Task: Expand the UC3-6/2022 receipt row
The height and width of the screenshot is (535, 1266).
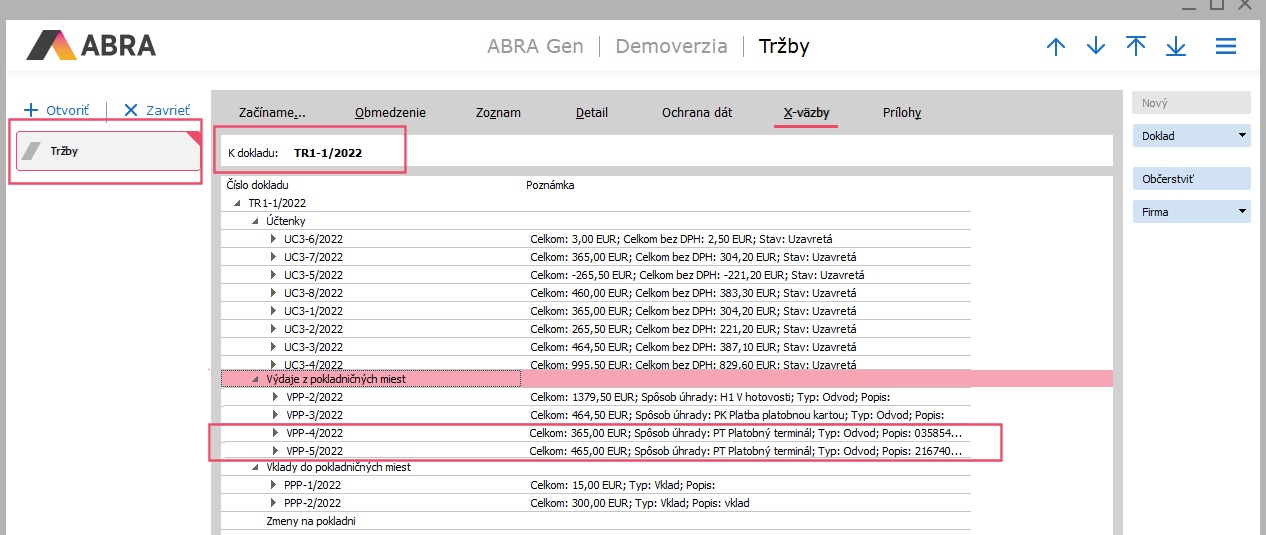Action: click(273, 240)
